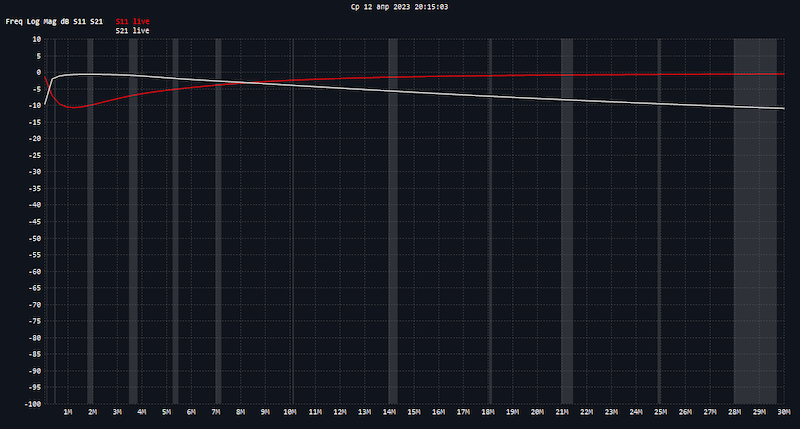This screenshot has height=429, width=800.
Task: Click the white S21 live legend label
Action: click(x=132, y=31)
